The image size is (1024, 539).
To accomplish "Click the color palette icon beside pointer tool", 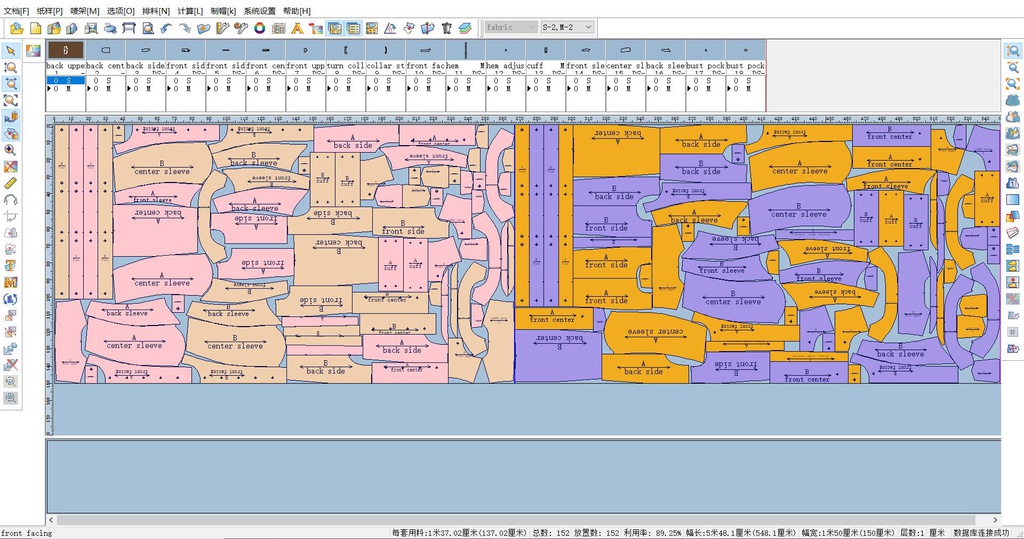I will pos(33,50).
